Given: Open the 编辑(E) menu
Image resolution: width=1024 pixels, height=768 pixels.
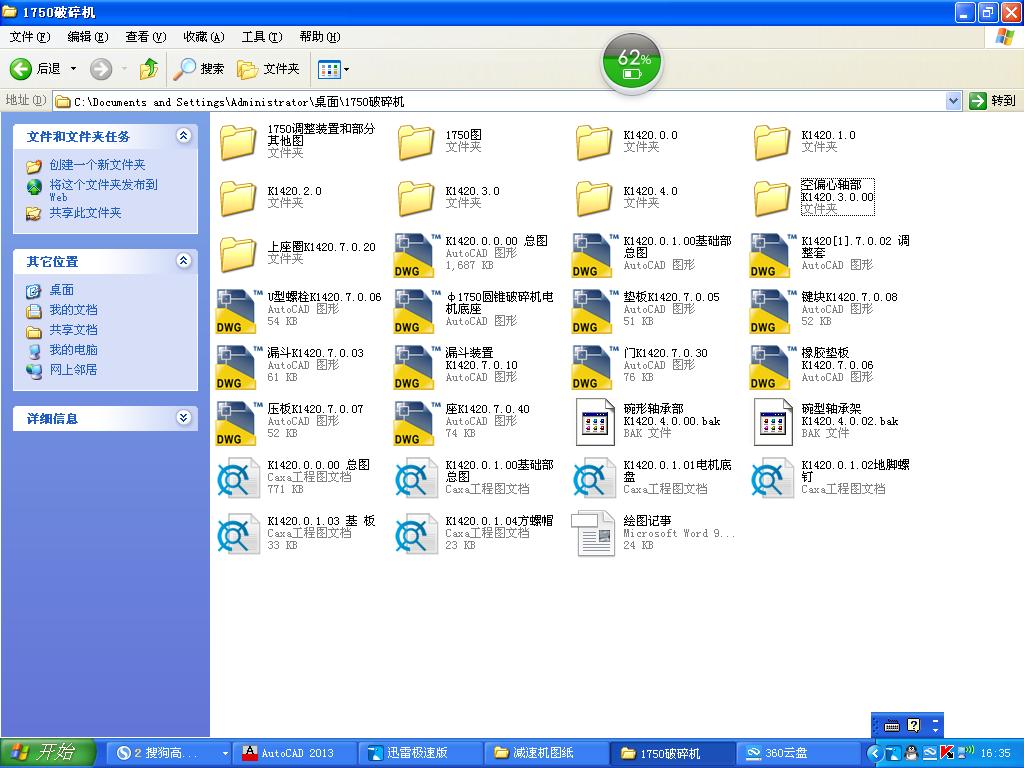Looking at the screenshot, I should coord(88,37).
